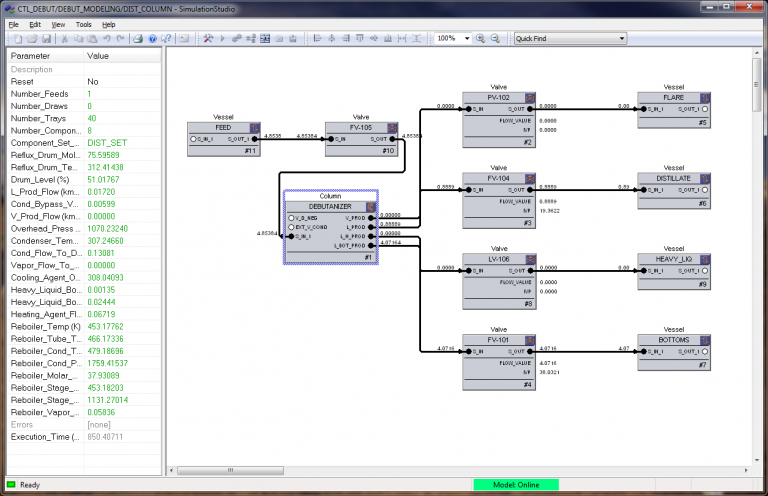The image size is (768, 496).
Task: Click the S_IN_1 input port on FEED vessel
Action: click(x=193, y=140)
